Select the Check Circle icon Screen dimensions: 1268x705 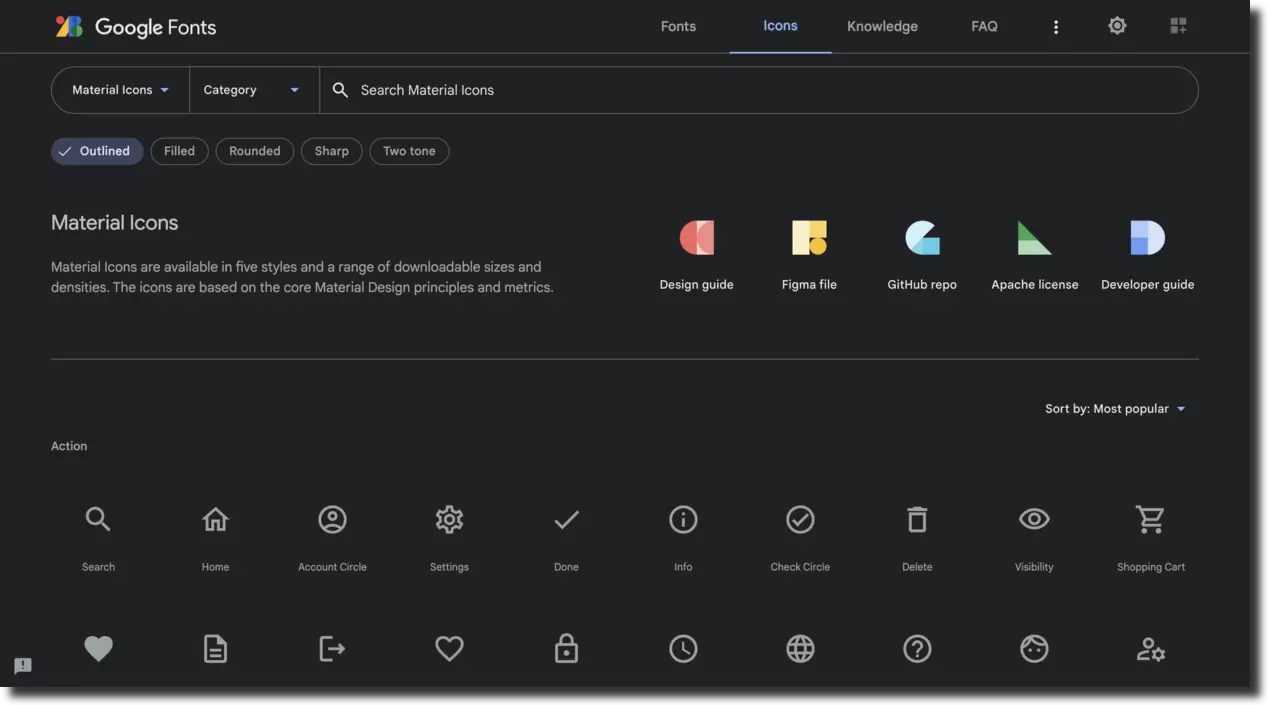(x=800, y=519)
